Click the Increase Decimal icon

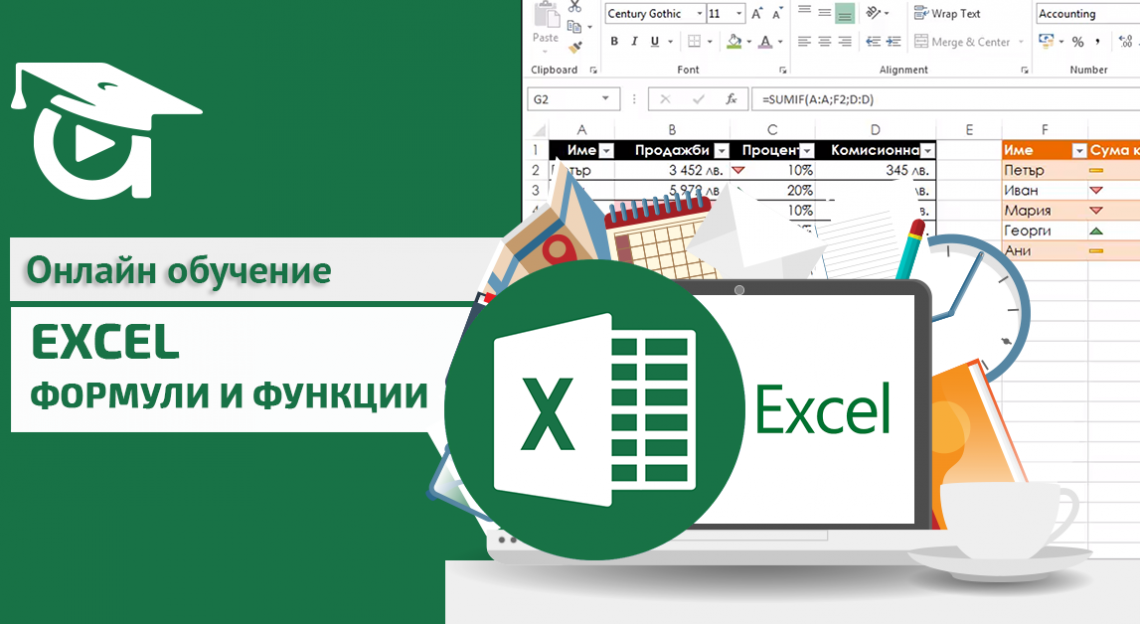click(1126, 41)
